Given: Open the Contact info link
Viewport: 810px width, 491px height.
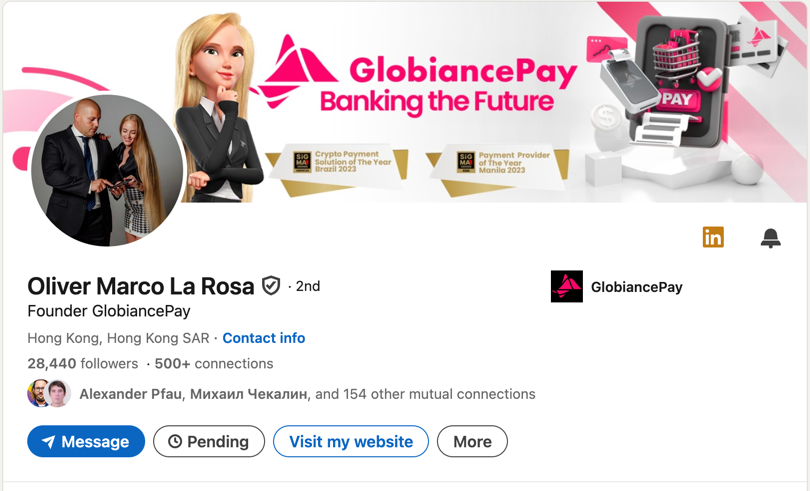Looking at the screenshot, I should pyautogui.click(x=263, y=338).
